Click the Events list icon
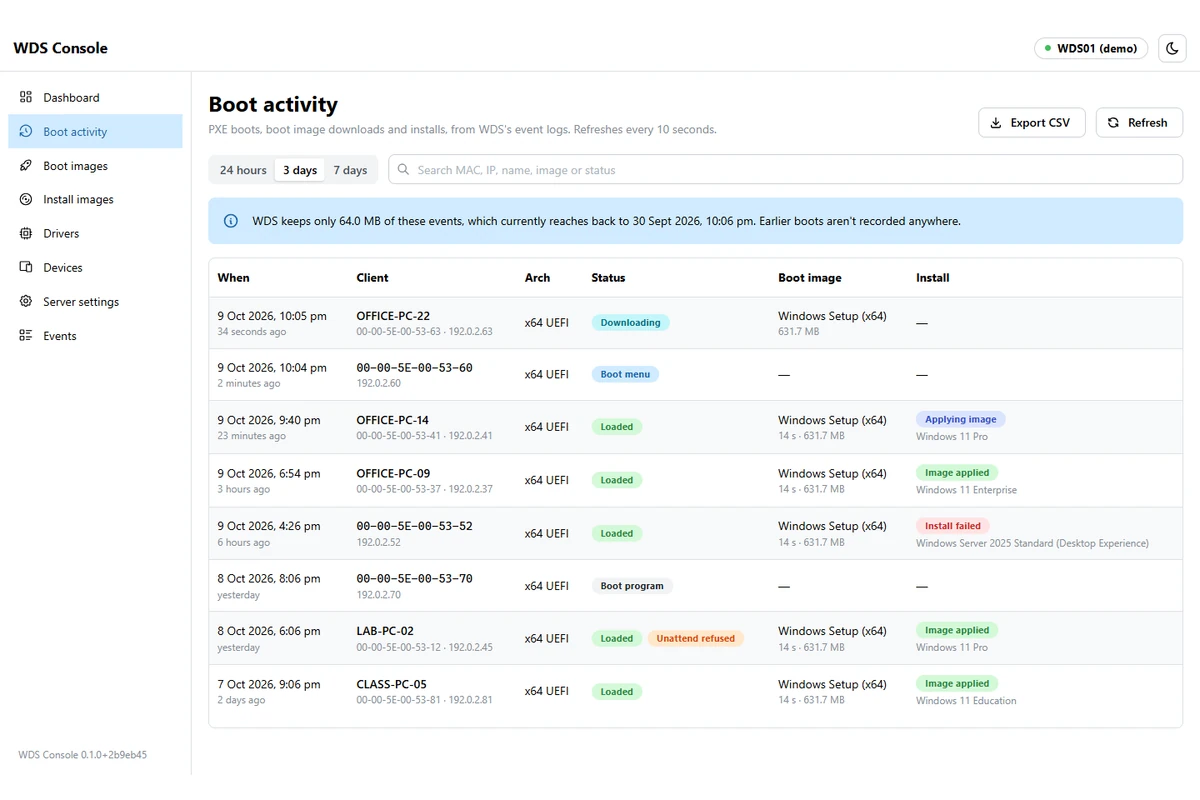Screen dimensions: 1200x800 coord(26,335)
